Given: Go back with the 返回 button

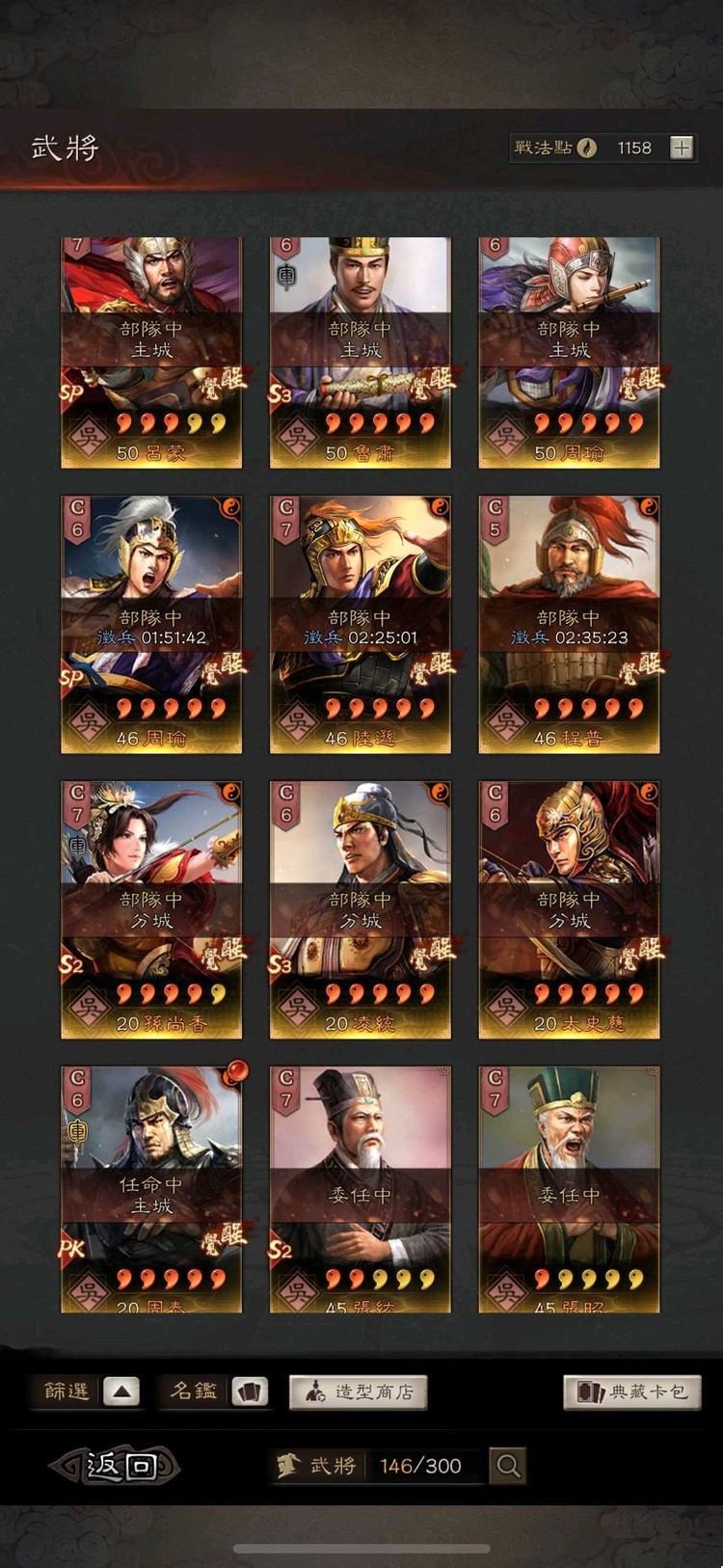Looking at the screenshot, I should (115, 1466).
